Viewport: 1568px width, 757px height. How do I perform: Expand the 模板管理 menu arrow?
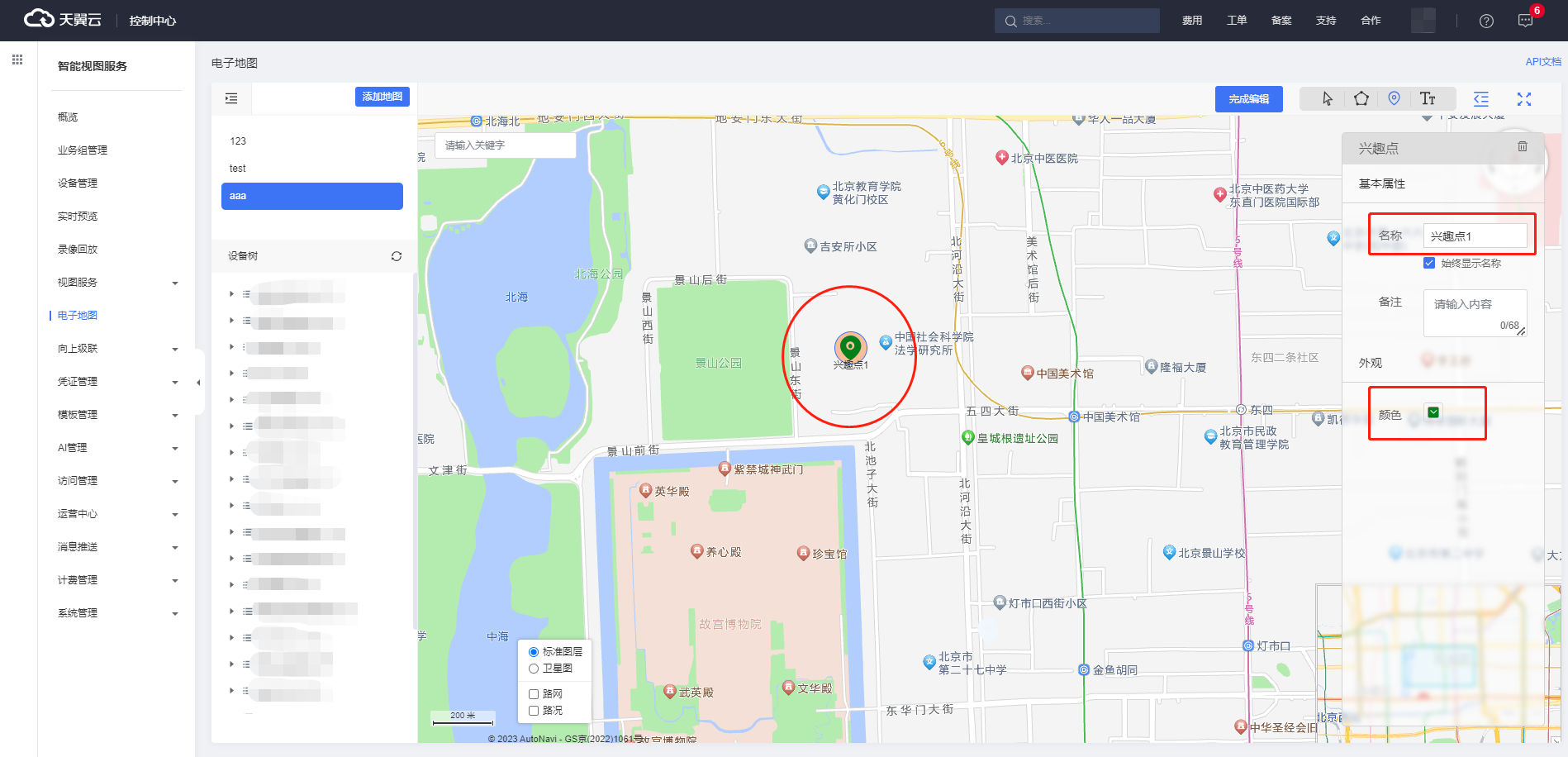coord(175,416)
